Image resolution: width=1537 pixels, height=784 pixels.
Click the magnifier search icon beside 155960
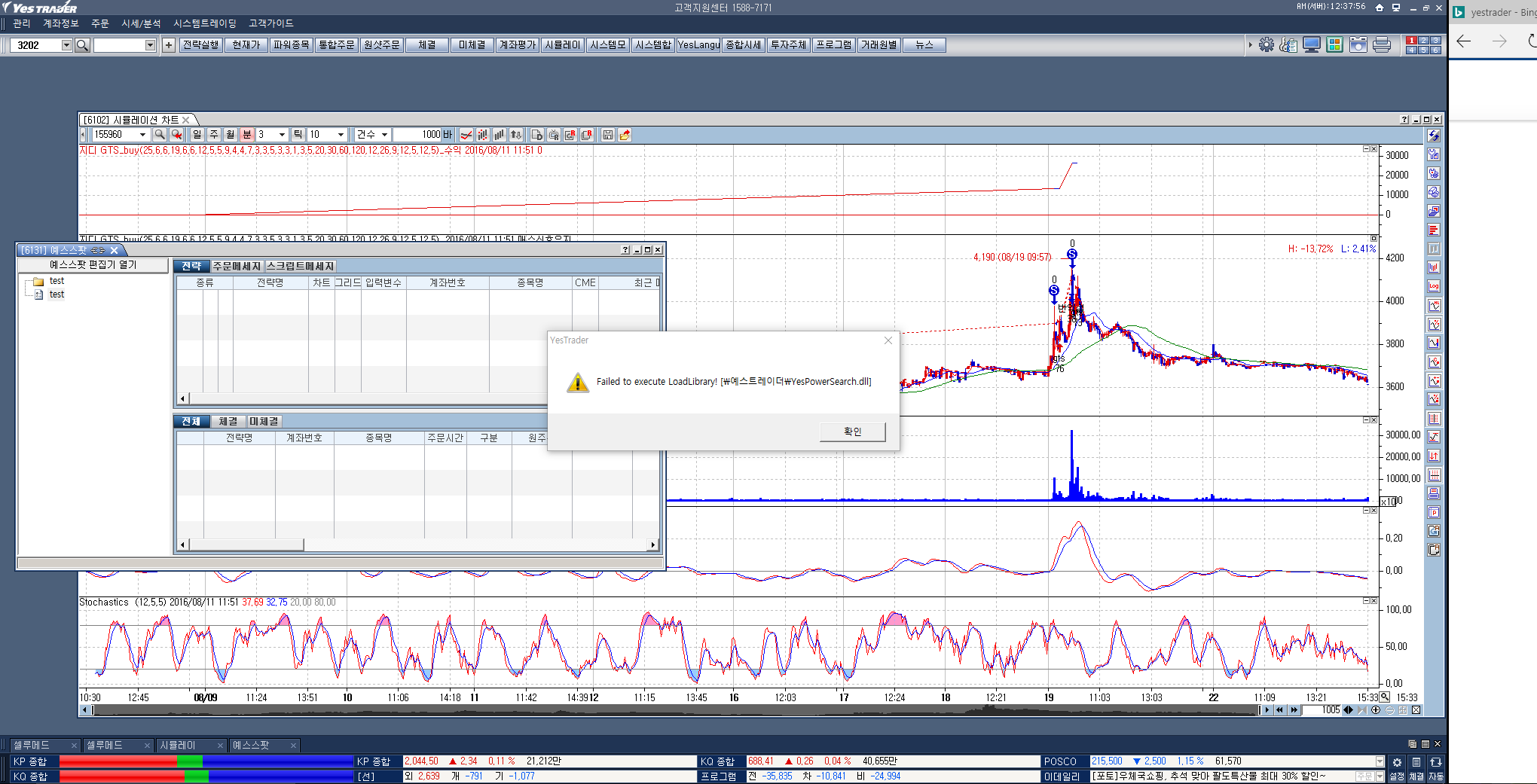tap(160, 135)
